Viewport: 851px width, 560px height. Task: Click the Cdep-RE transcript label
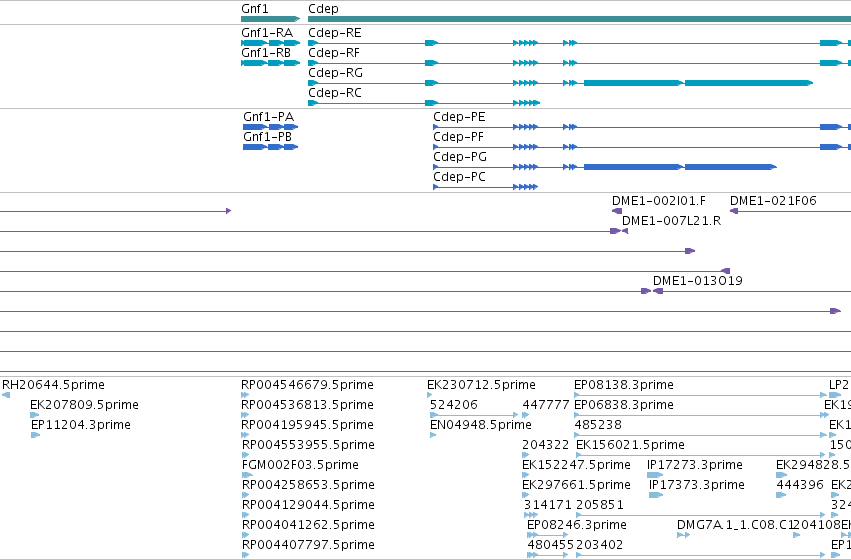pyautogui.click(x=334, y=33)
